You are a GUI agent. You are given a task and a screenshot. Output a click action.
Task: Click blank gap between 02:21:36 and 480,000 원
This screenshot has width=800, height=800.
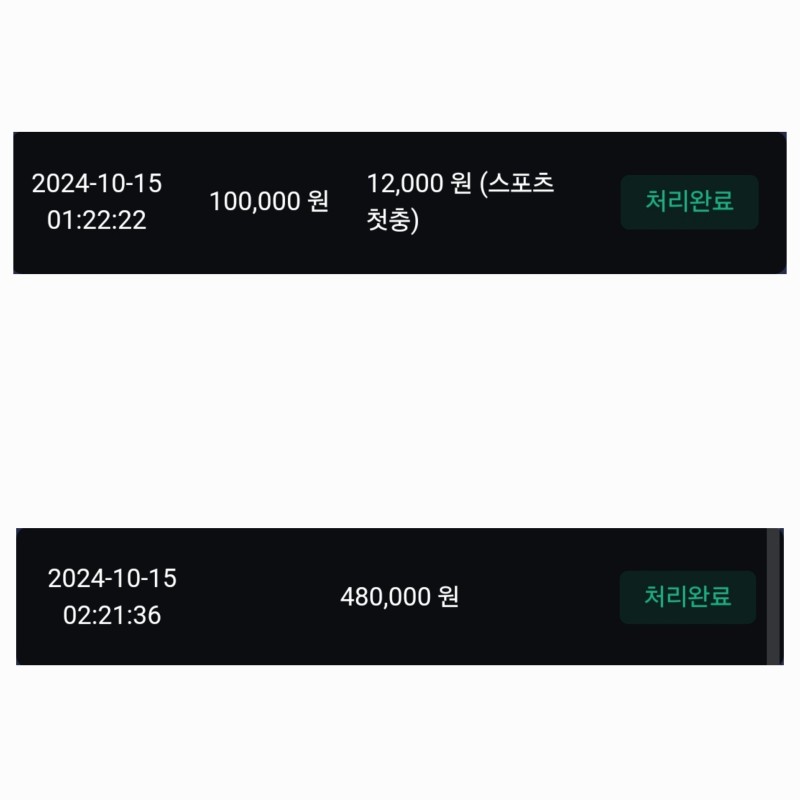[250, 597]
